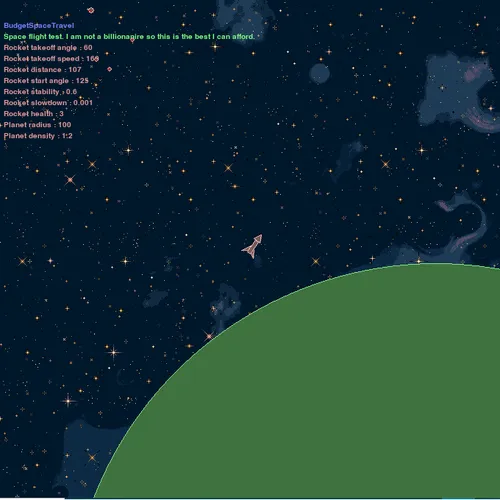Select the Rocket takeoff speed parameter
The width and height of the screenshot is (500, 500).
[x=51, y=59]
